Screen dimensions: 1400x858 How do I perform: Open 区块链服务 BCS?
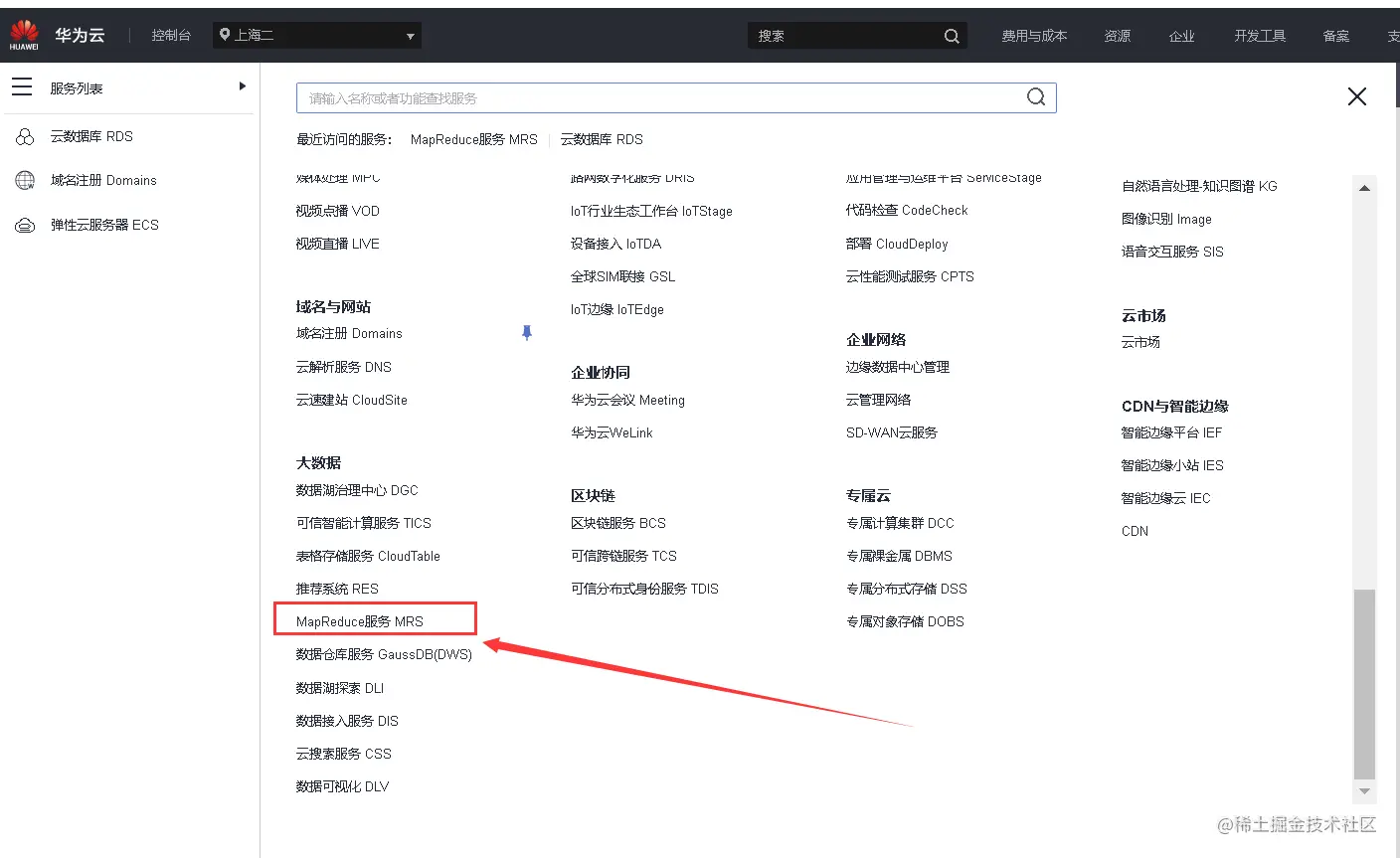click(618, 523)
